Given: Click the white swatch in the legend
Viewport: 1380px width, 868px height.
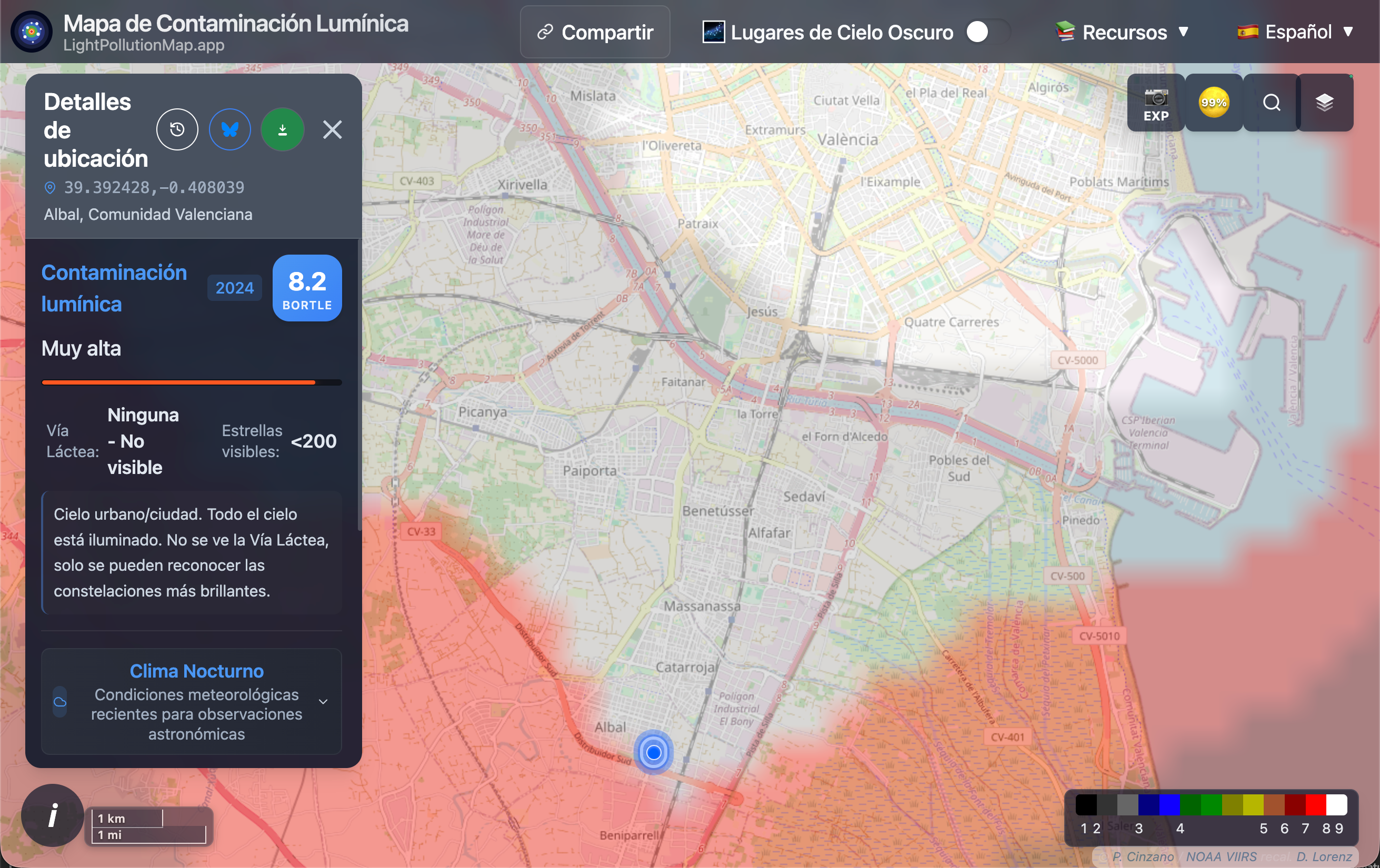Looking at the screenshot, I should coord(1336,804).
